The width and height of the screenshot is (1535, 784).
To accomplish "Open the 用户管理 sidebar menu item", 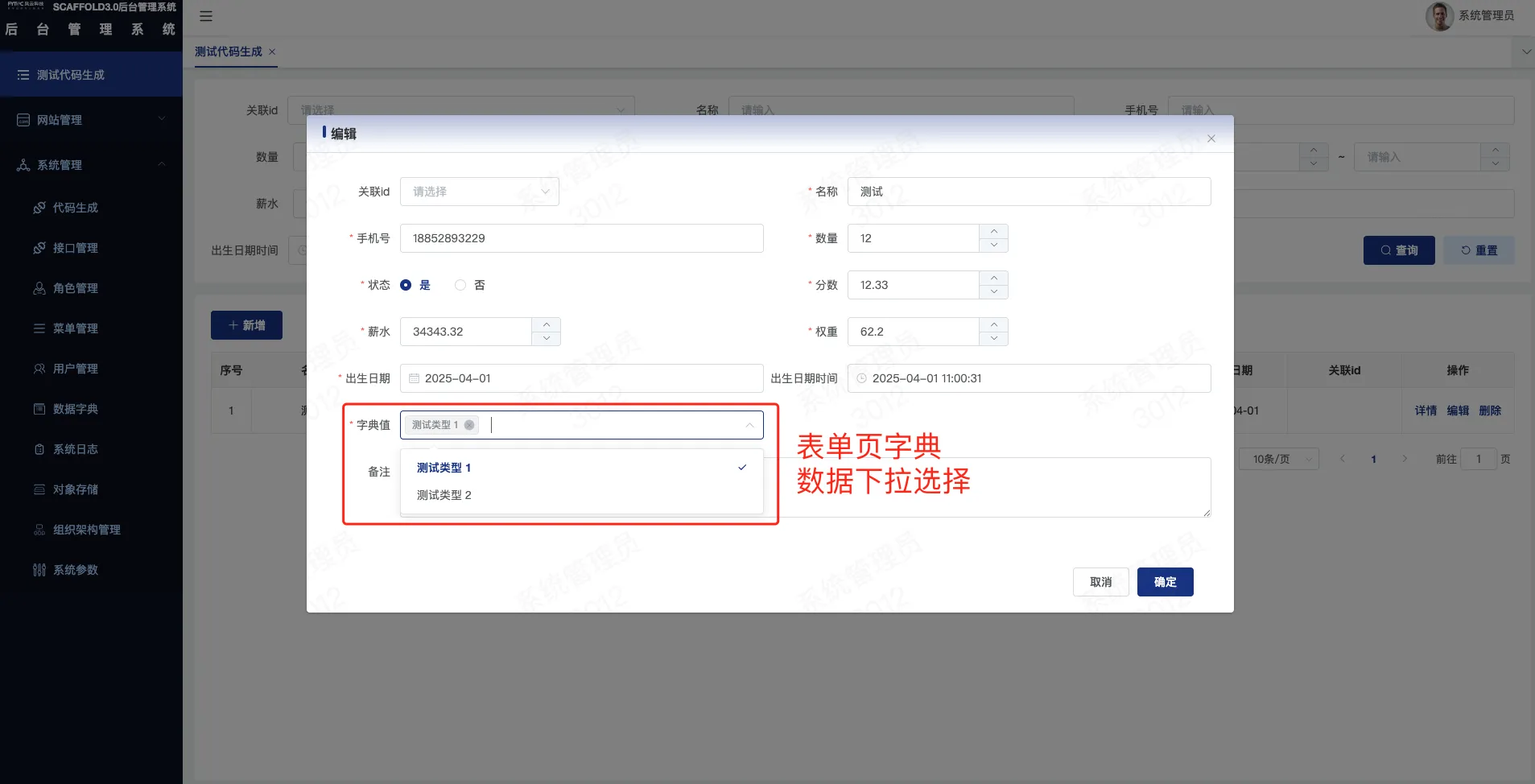I will point(91,369).
